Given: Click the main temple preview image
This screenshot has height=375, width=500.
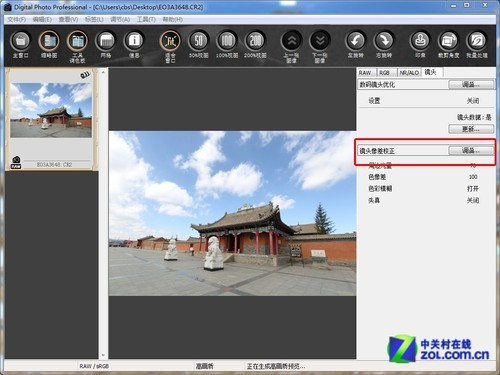Looking at the screenshot, I should 232,213.
